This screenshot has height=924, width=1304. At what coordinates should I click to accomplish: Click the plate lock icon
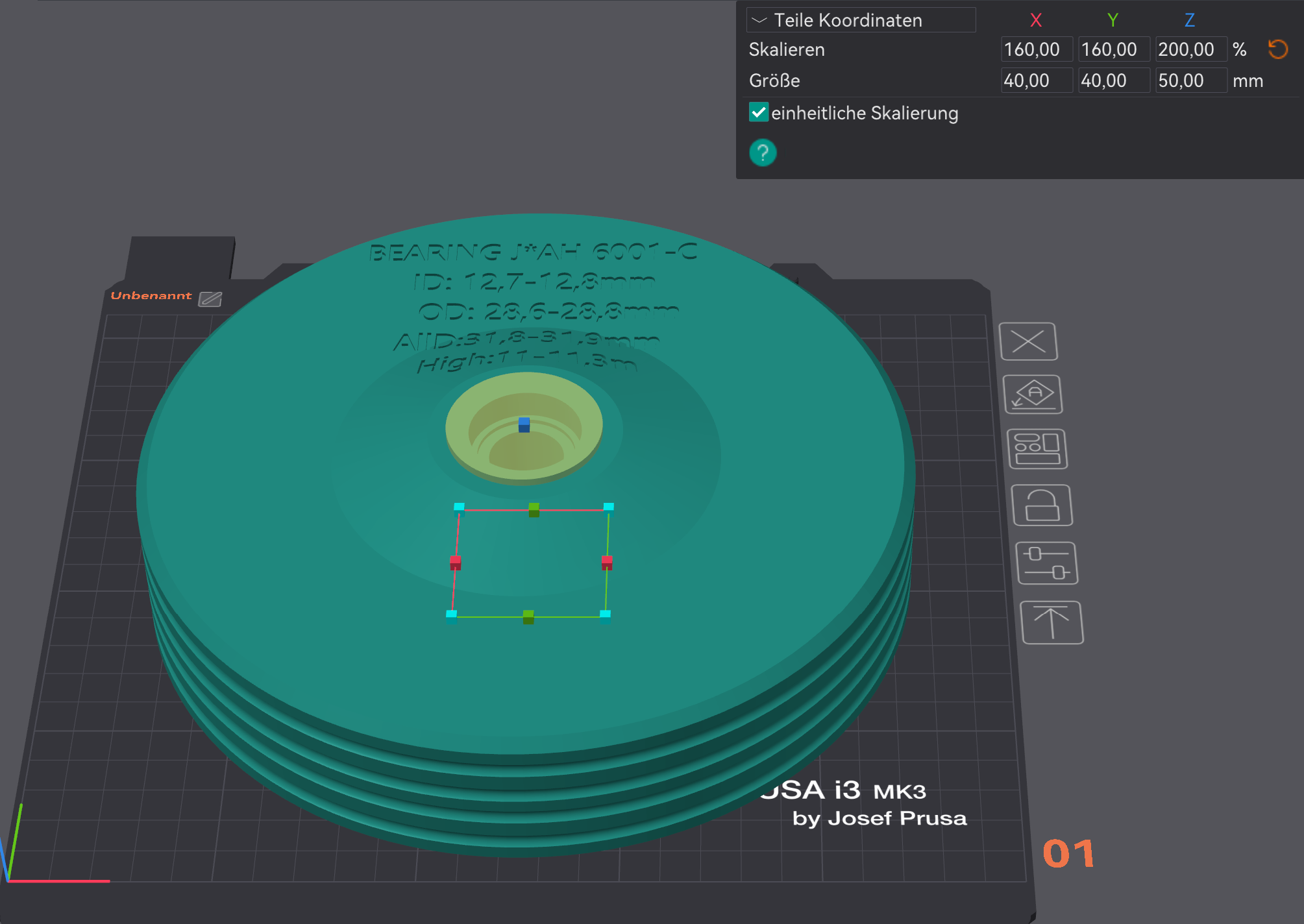pos(1042,505)
